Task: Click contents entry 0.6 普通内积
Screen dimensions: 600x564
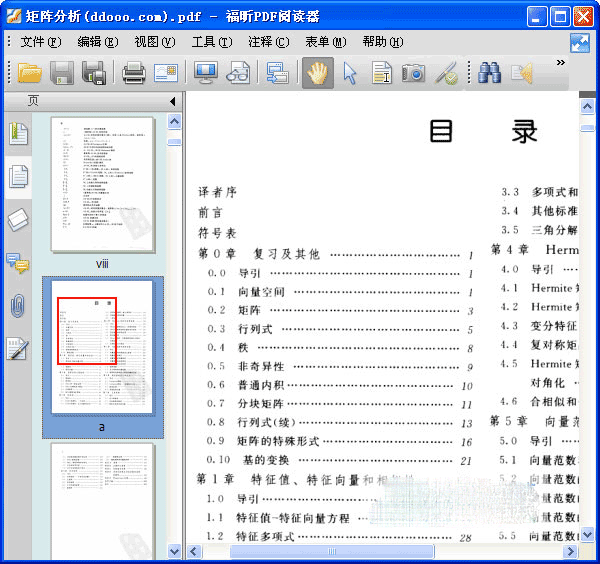Action: click(x=341, y=385)
